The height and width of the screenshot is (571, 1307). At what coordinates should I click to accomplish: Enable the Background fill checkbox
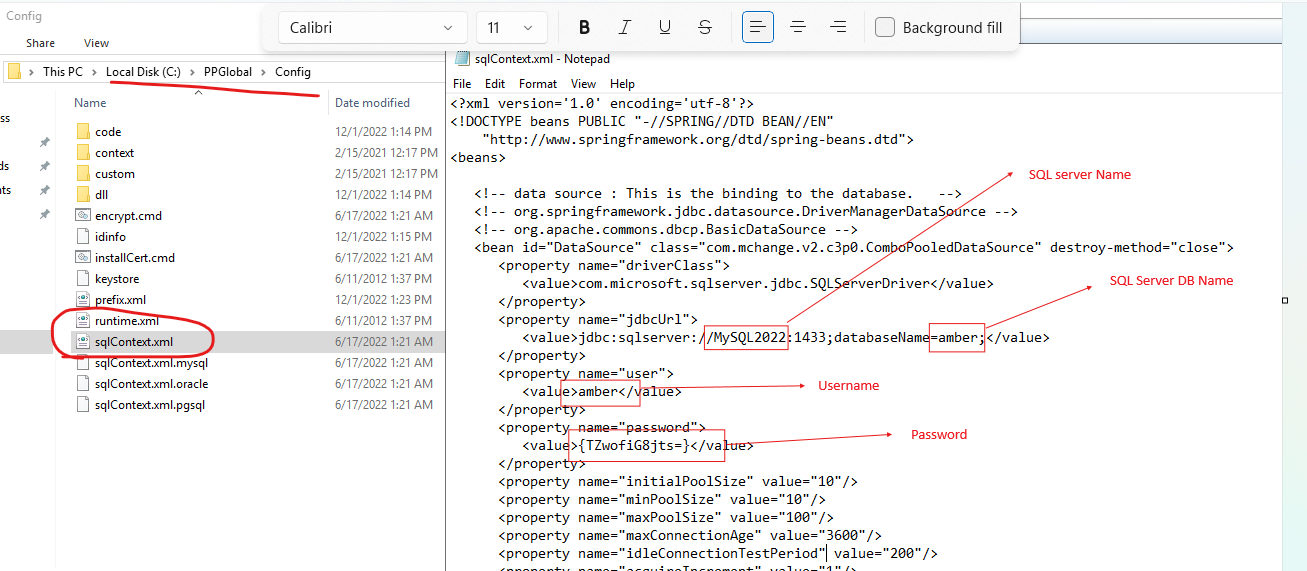[885, 27]
